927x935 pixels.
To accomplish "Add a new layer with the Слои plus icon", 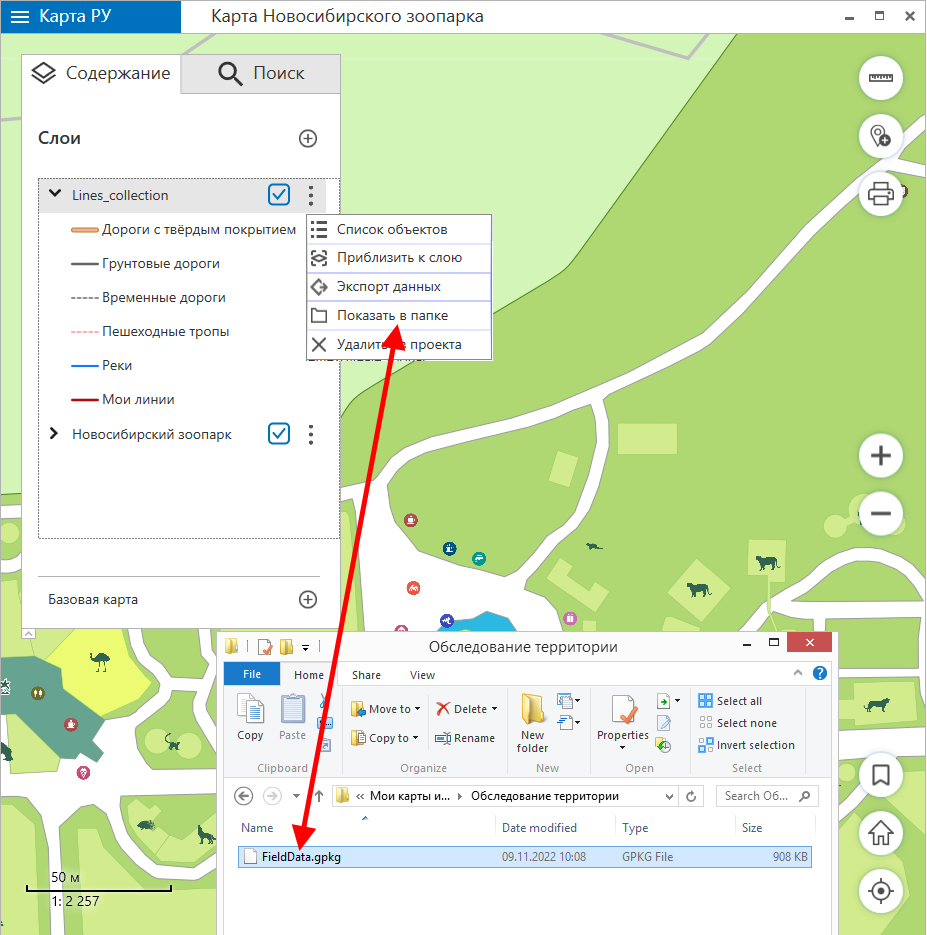I will (x=308, y=138).
